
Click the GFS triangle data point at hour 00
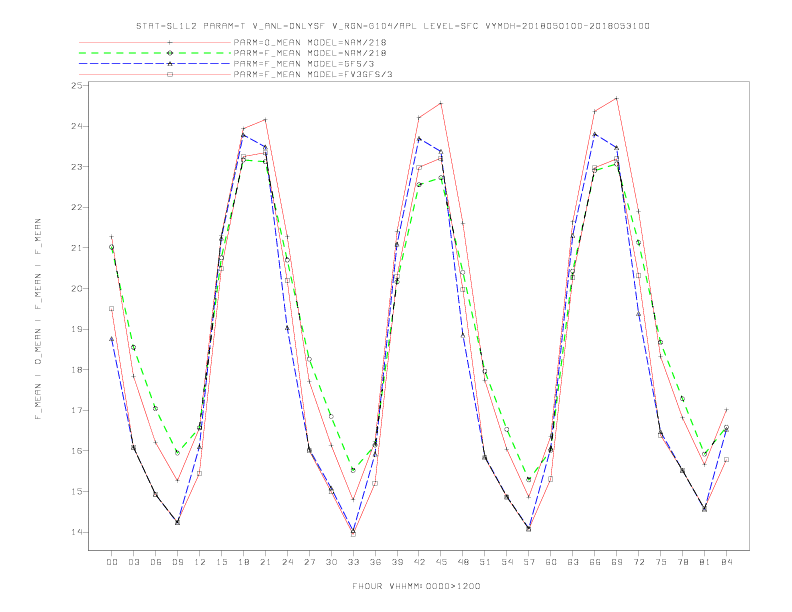tap(112, 339)
